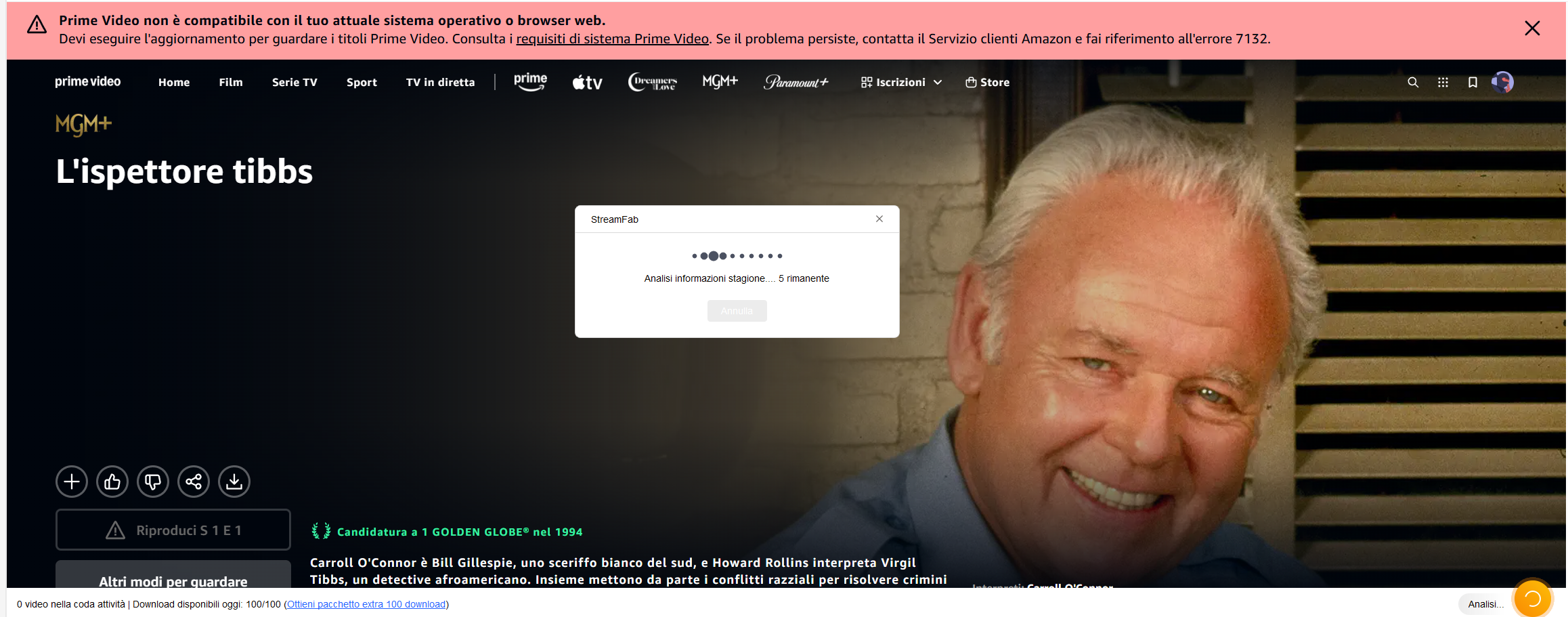Click the Analisi... status button
Screen dimensions: 1568x617
[x=1485, y=604]
